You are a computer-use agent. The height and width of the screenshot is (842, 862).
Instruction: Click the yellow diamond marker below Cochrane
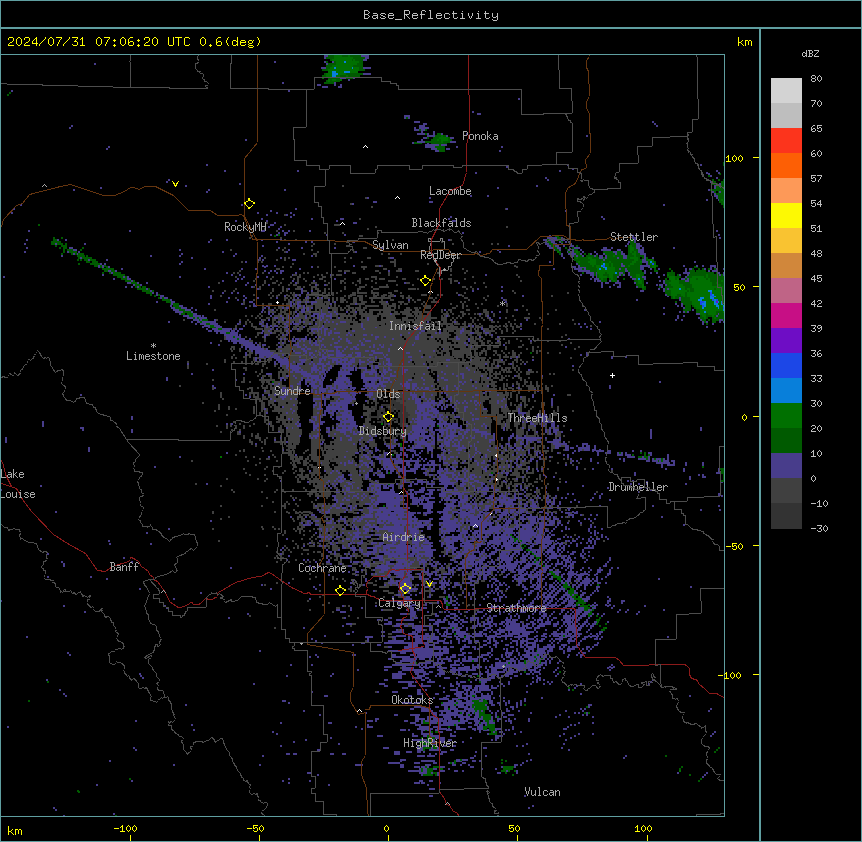(x=340, y=590)
